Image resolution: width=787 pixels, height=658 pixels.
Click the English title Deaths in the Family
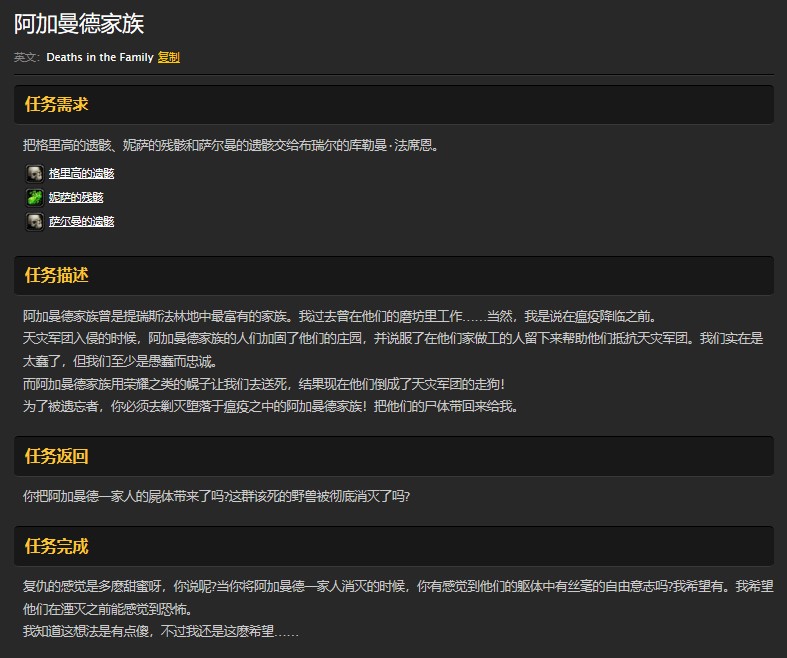point(99,58)
